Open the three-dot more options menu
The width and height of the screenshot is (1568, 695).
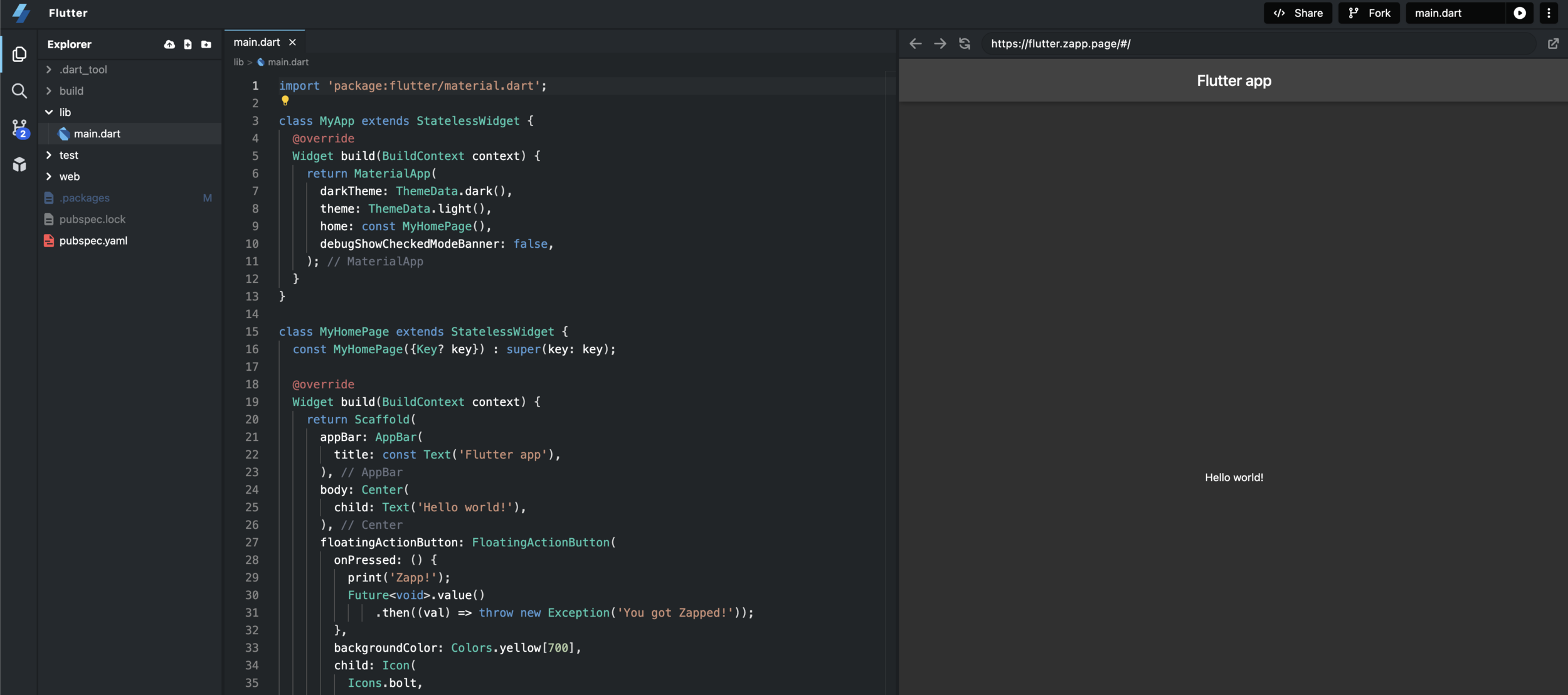coord(1549,13)
